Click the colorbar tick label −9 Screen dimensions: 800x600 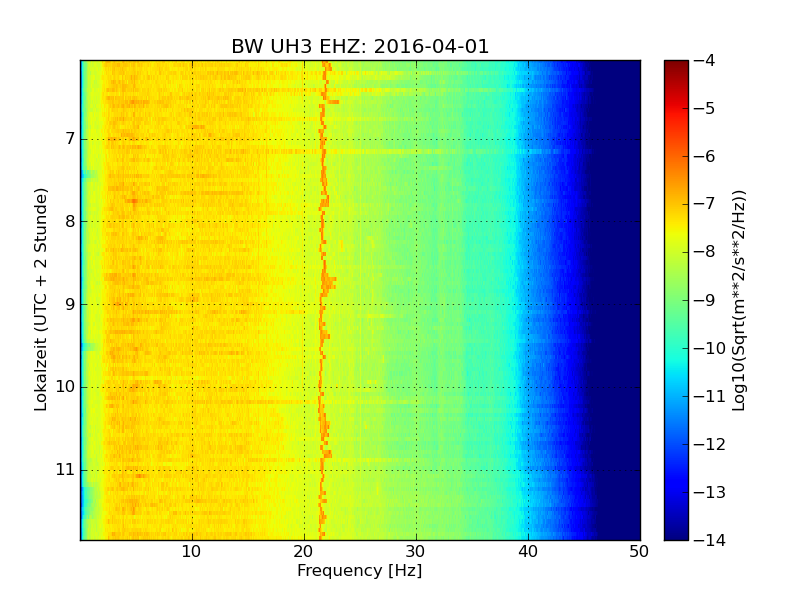pyautogui.click(x=704, y=300)
